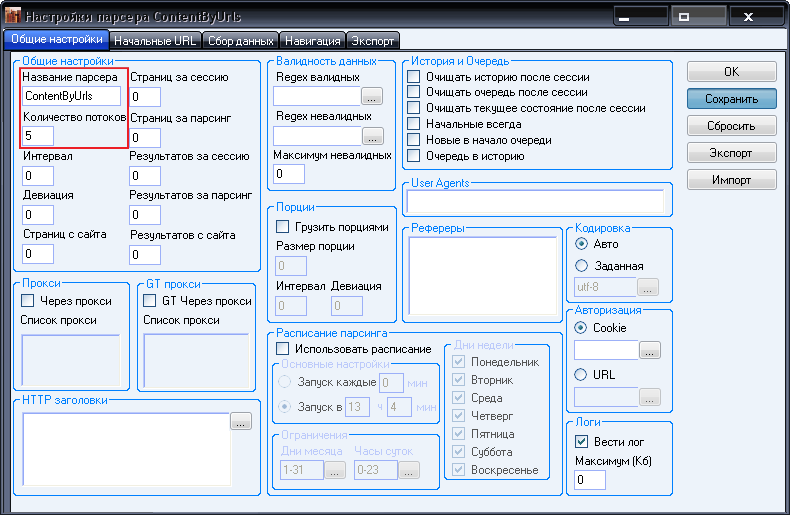This screenshot has height=515, width=790.
Task: Click the Сбросить button
Action: tap(731, 126)
